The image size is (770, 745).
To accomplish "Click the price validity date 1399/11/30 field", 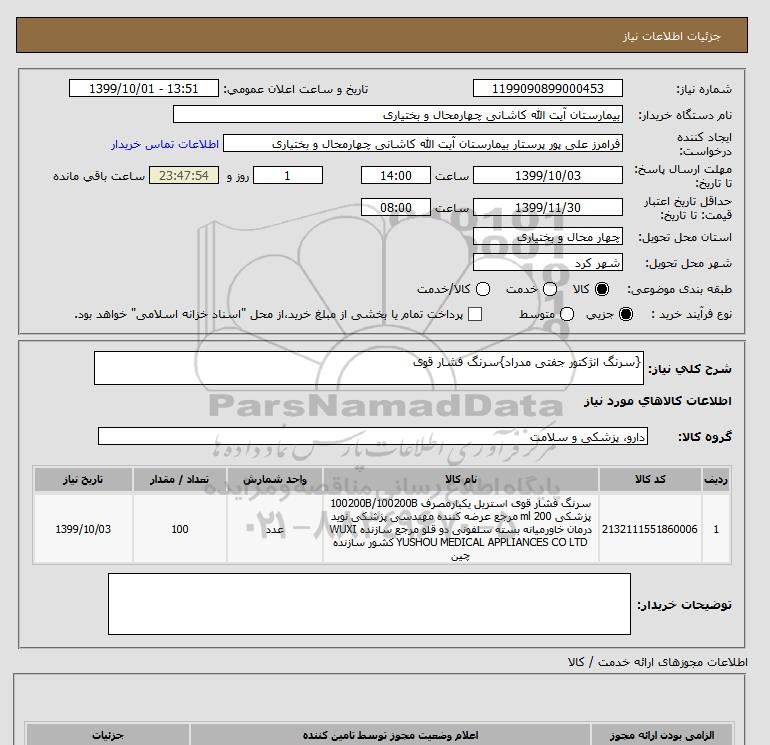I will [548, 208].
